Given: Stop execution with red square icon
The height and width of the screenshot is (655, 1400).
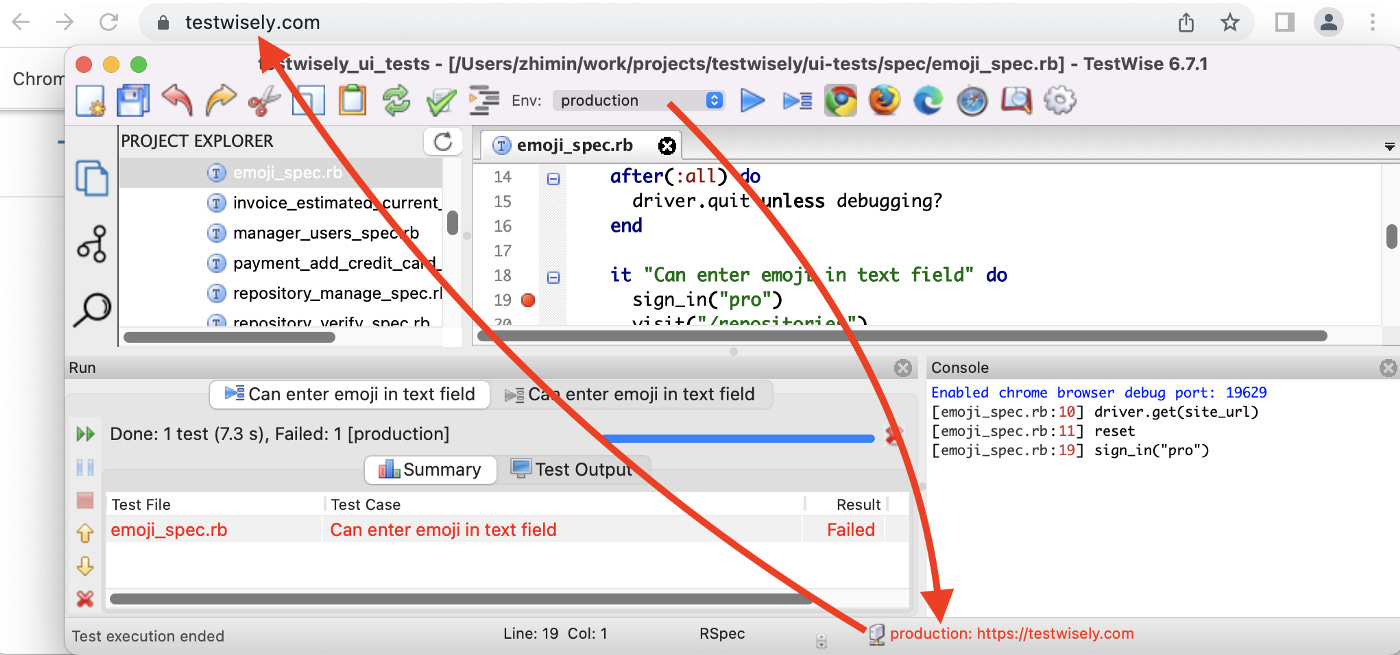Looking at the screenshot, I should pos(85,500).
